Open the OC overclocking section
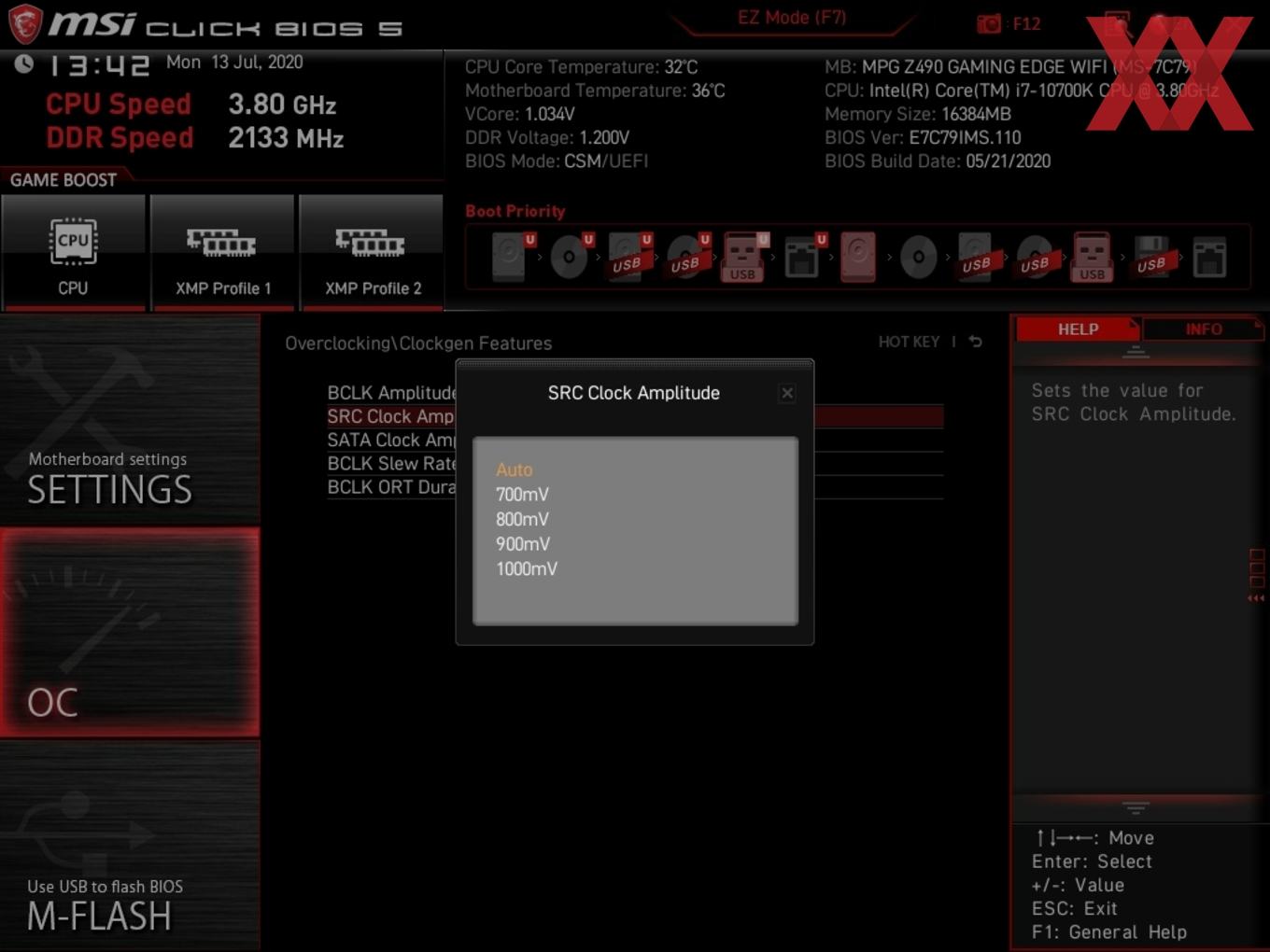Viewport: 1270px width, 952px height. [130, 633]
